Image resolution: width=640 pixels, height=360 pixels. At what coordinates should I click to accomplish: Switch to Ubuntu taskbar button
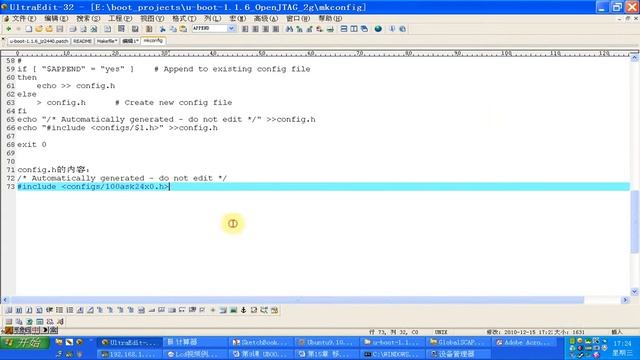(x=327, y=342)
